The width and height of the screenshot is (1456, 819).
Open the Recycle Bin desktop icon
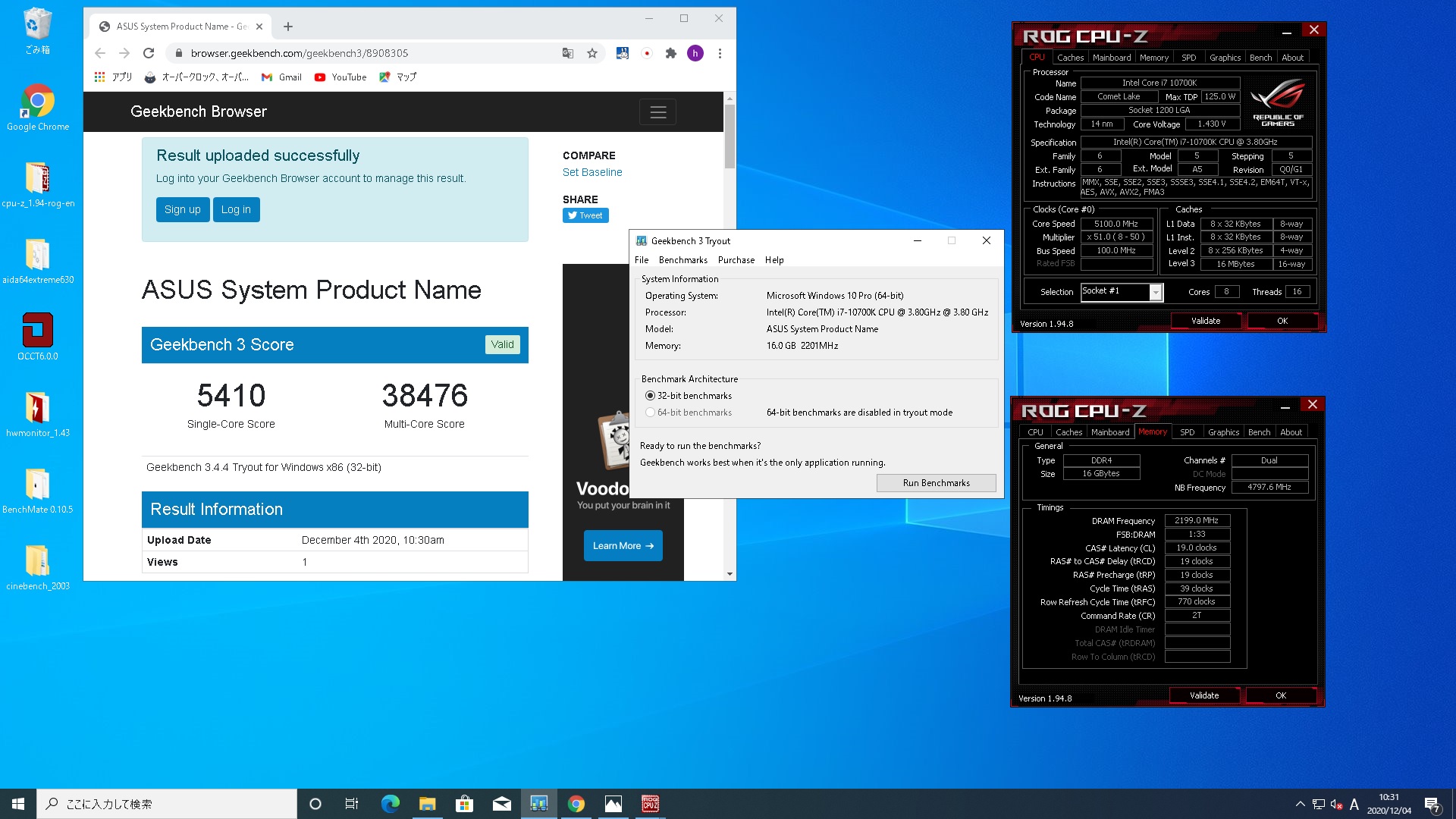tap(37, 31)
